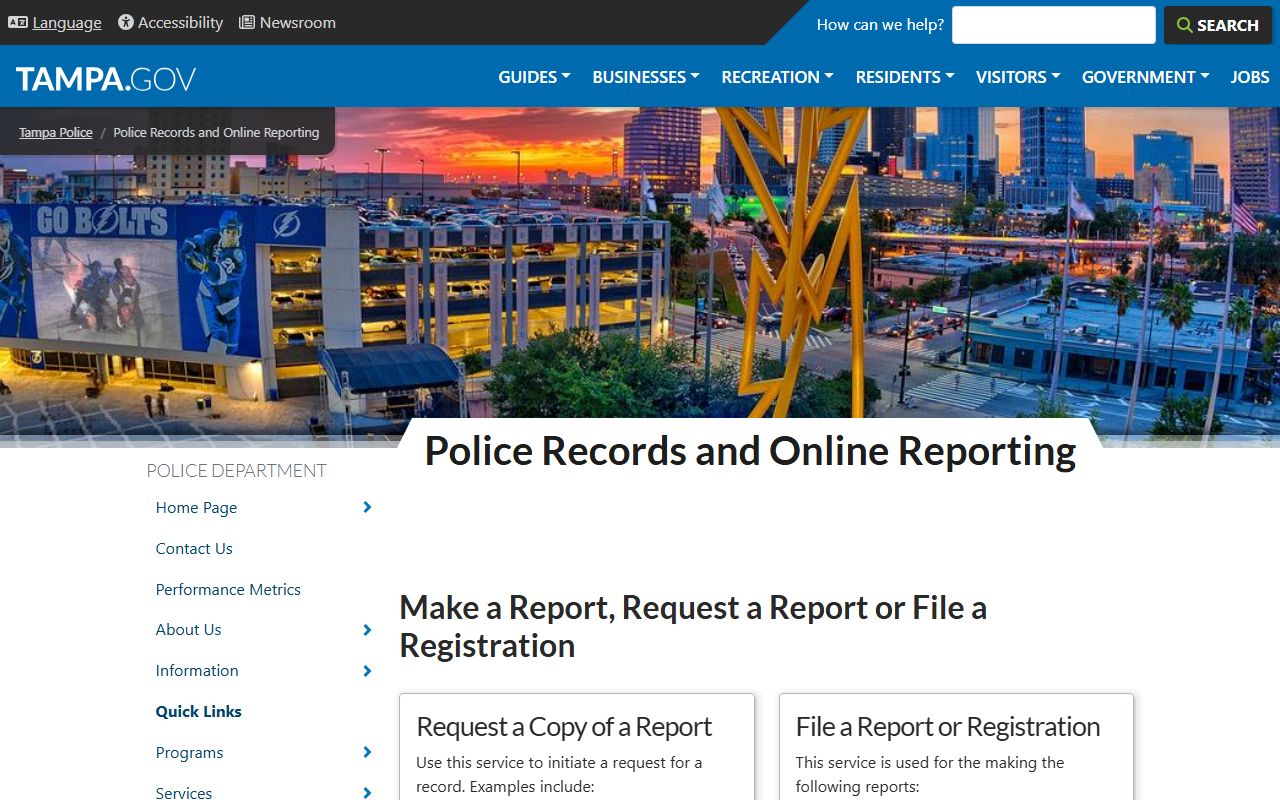The height and width of the screenshot is (800, 1280).
Task: Go to the TAMPA.GOV home logo
Action: tap(106, 78)
